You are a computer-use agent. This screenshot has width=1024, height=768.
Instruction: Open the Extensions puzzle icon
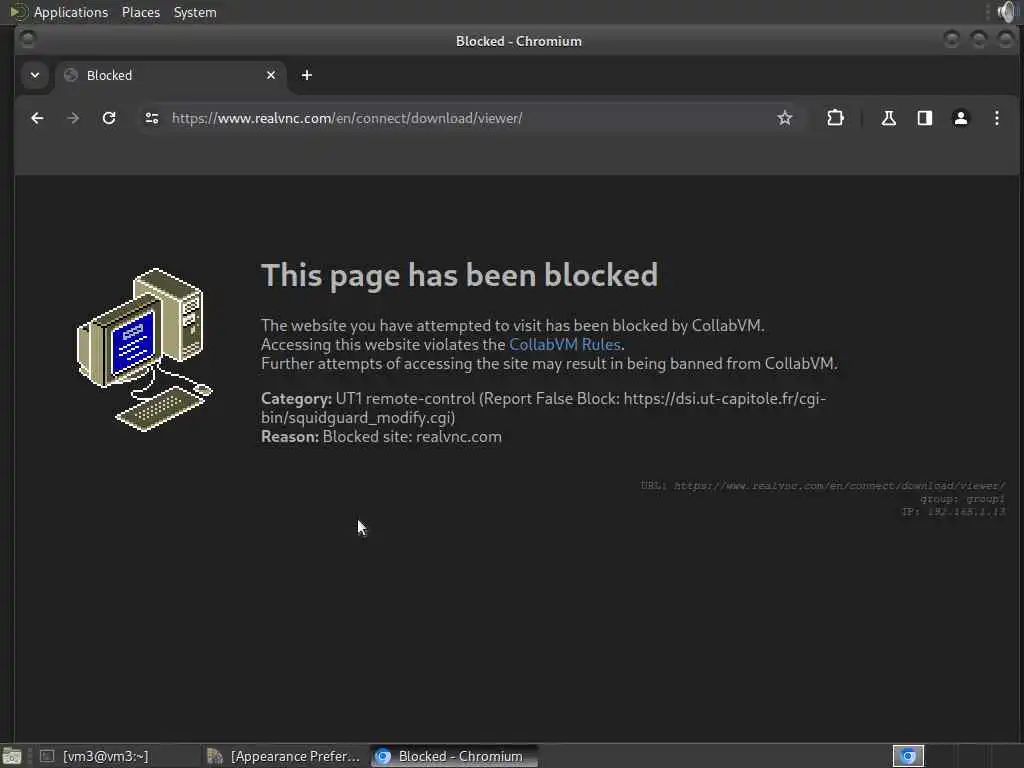(835, 118)
